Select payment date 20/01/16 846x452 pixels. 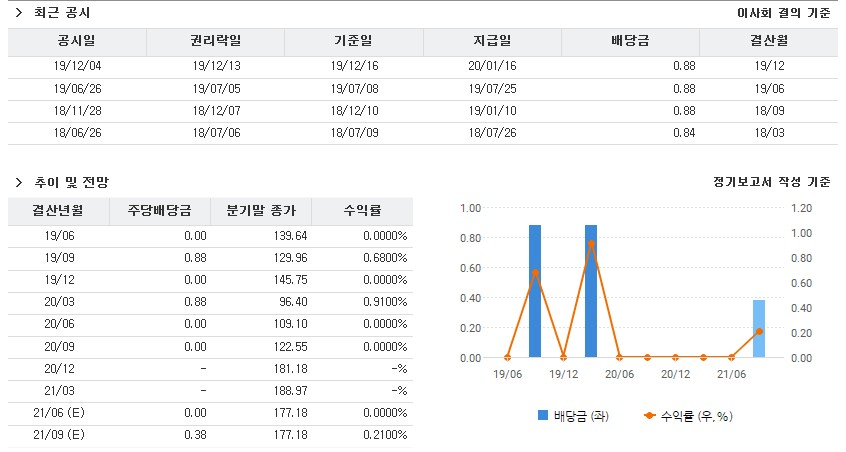[493, 66]
